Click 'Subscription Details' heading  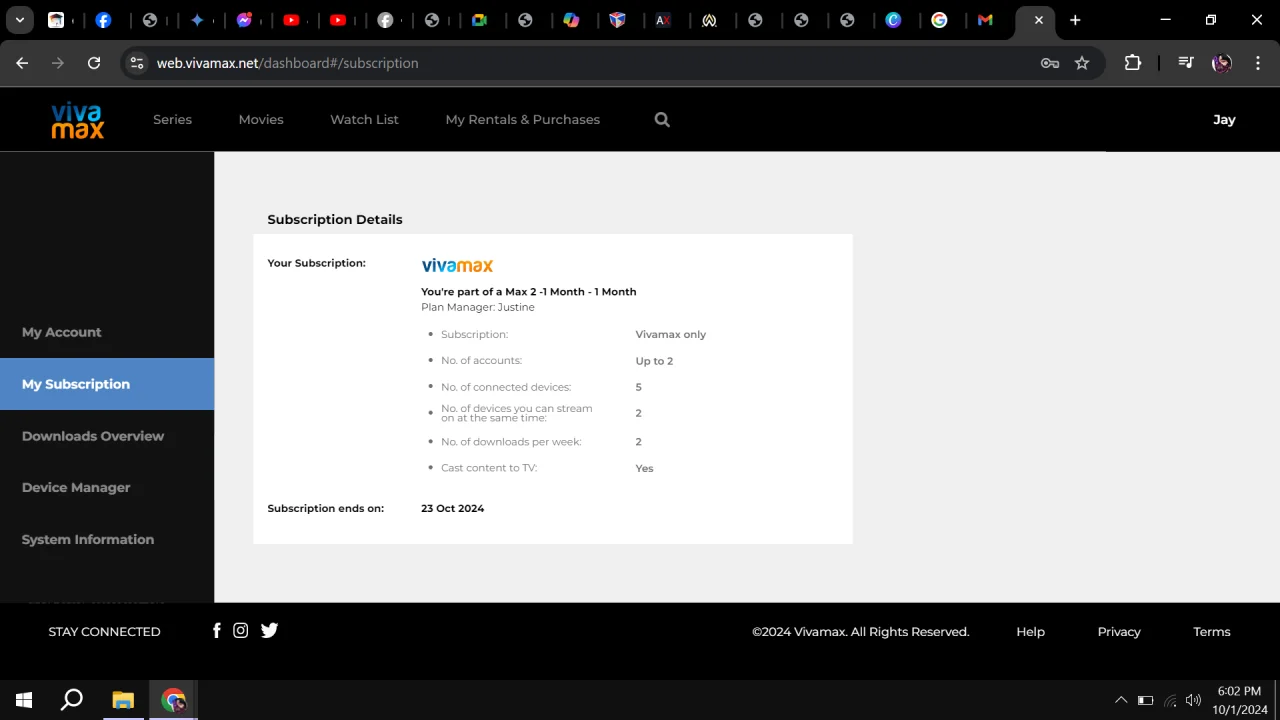[335, 219]
